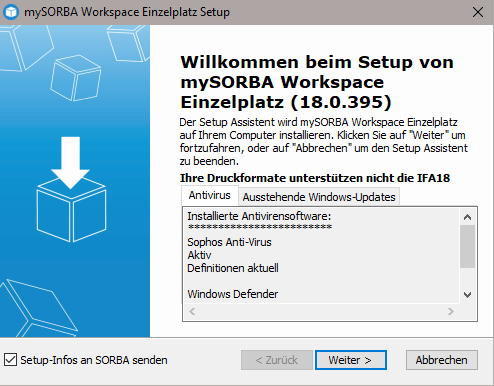
Task: Click the Weiter button
Action: pos(351,360)
